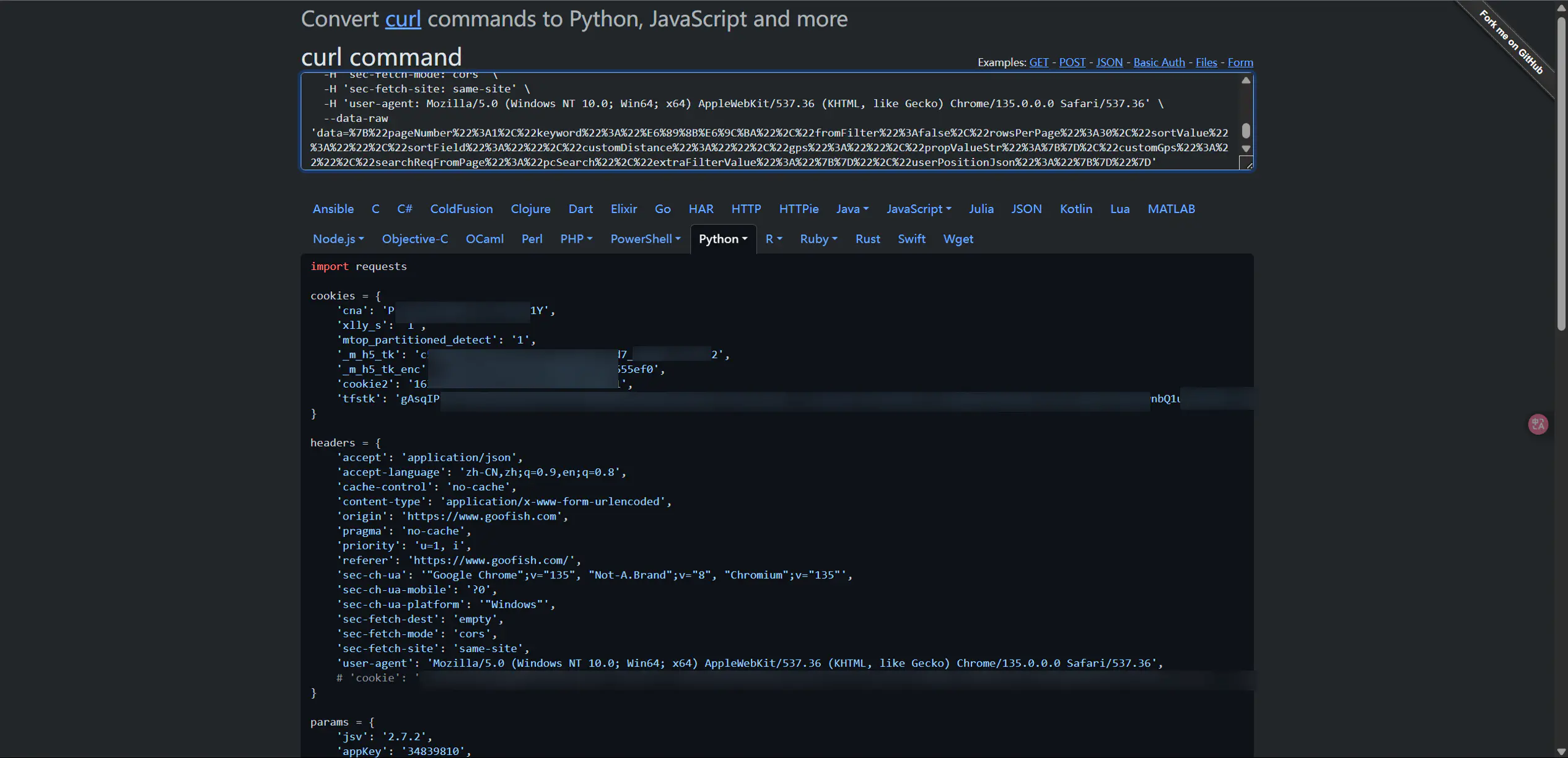
Task: Expand the PowerShell dropdown
Action: tap(645, 239)
